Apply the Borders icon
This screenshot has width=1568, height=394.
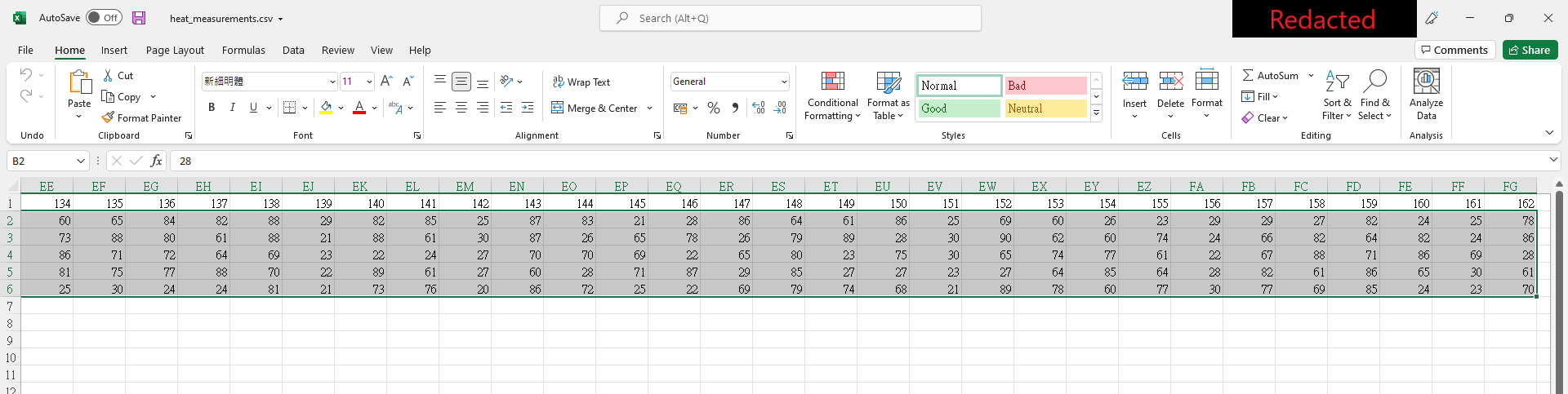tap(289, 107)
